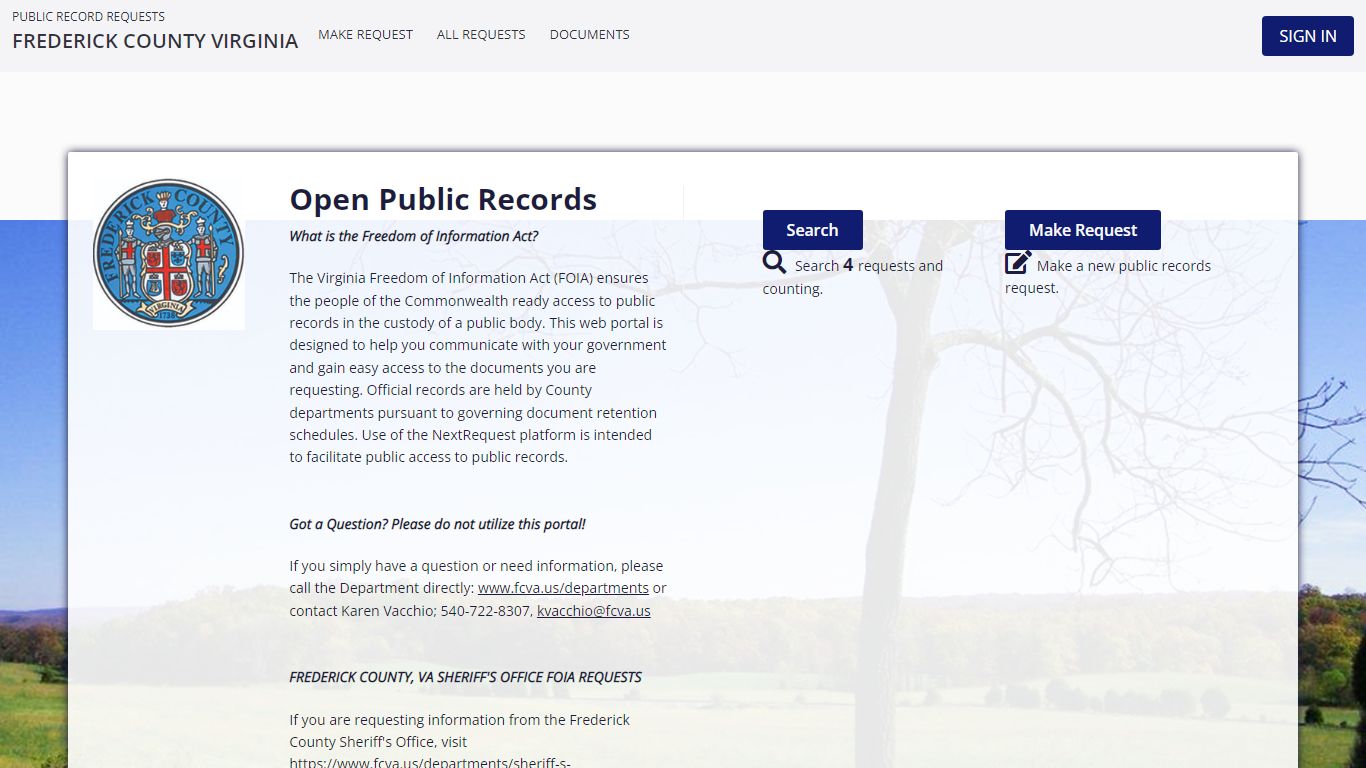The image size is (1366, 768).
Task: Go to Frederick County Virginia home title
Action: tap(155, 41)
